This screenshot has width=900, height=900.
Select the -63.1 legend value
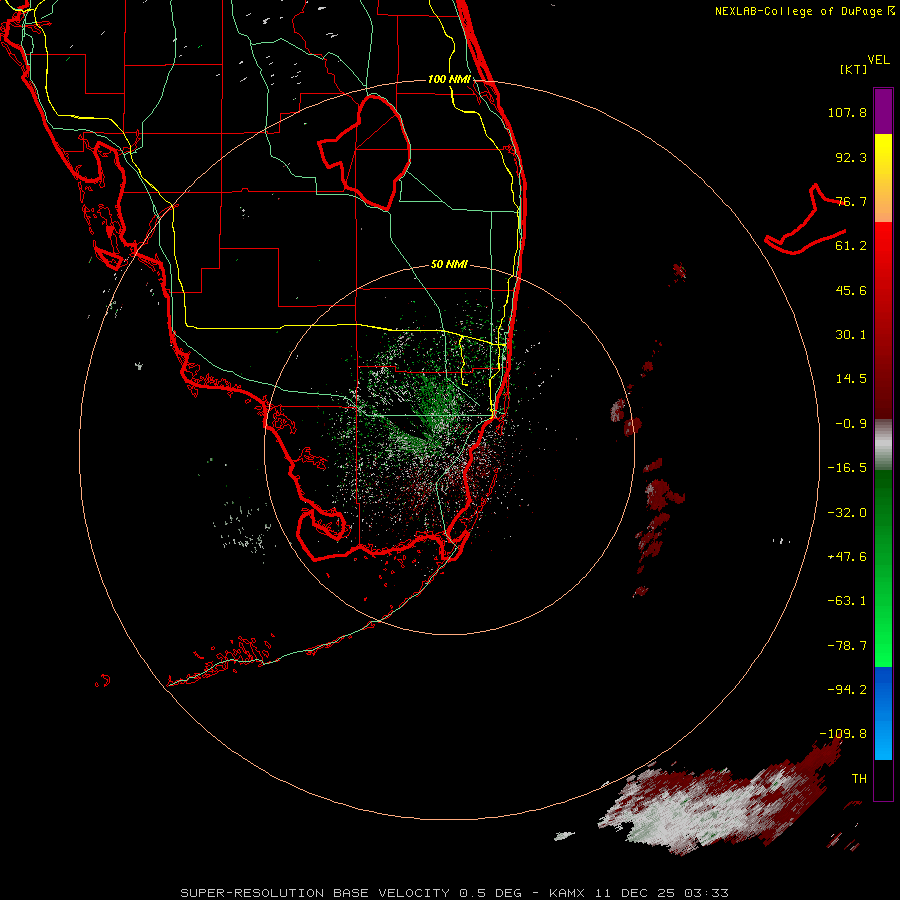(x=847, y=601)
